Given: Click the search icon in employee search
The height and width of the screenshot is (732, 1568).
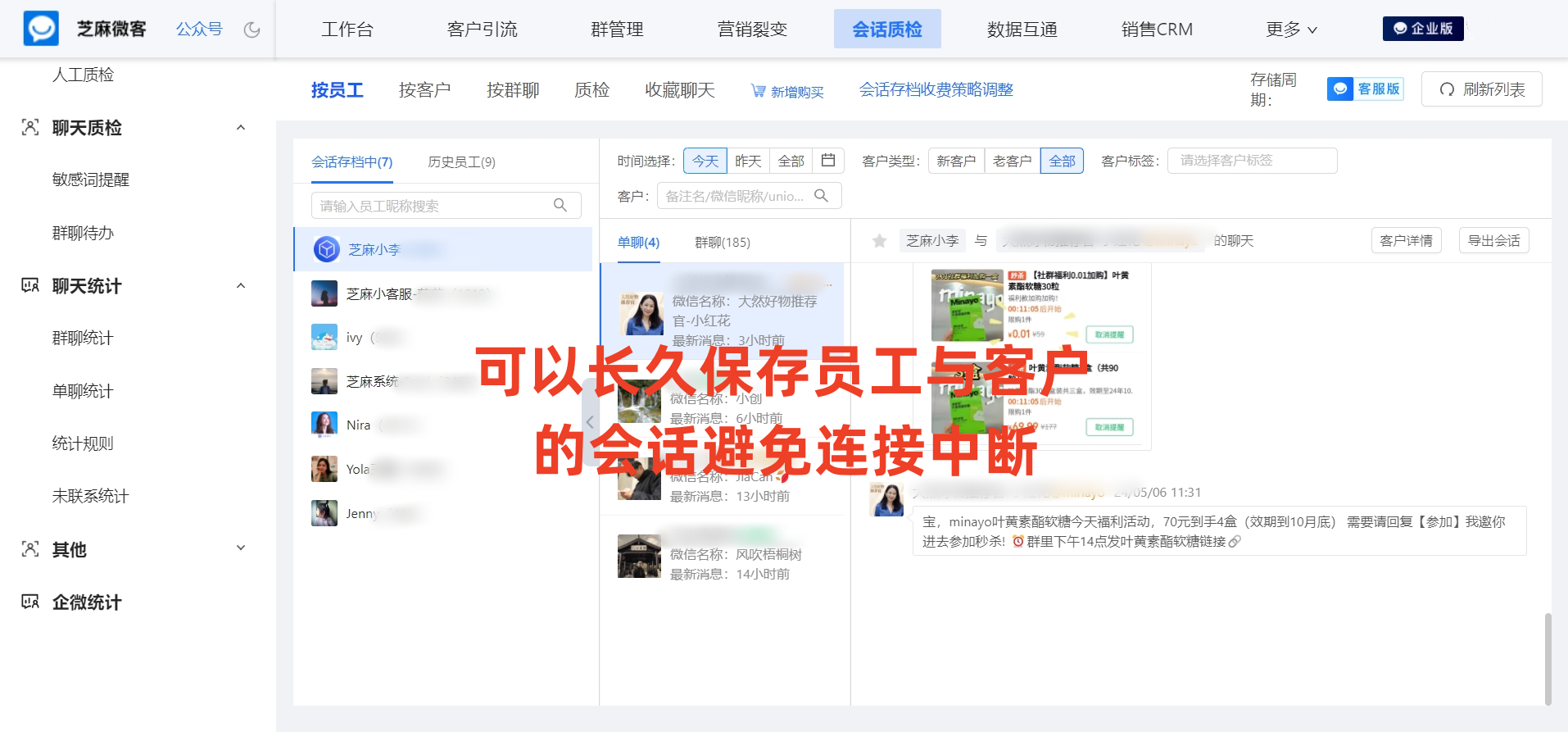Looking at the screenshot, I should 560,205.
